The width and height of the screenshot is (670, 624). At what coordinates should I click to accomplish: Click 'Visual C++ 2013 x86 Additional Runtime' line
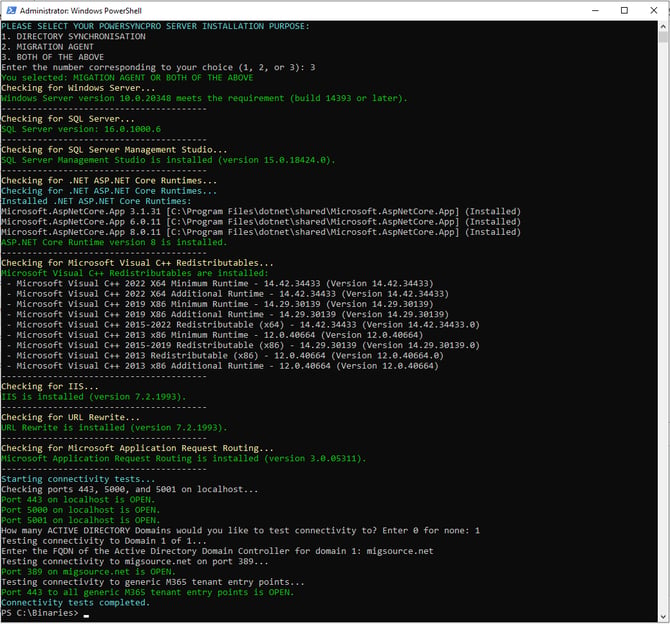[x=223, y=365]
